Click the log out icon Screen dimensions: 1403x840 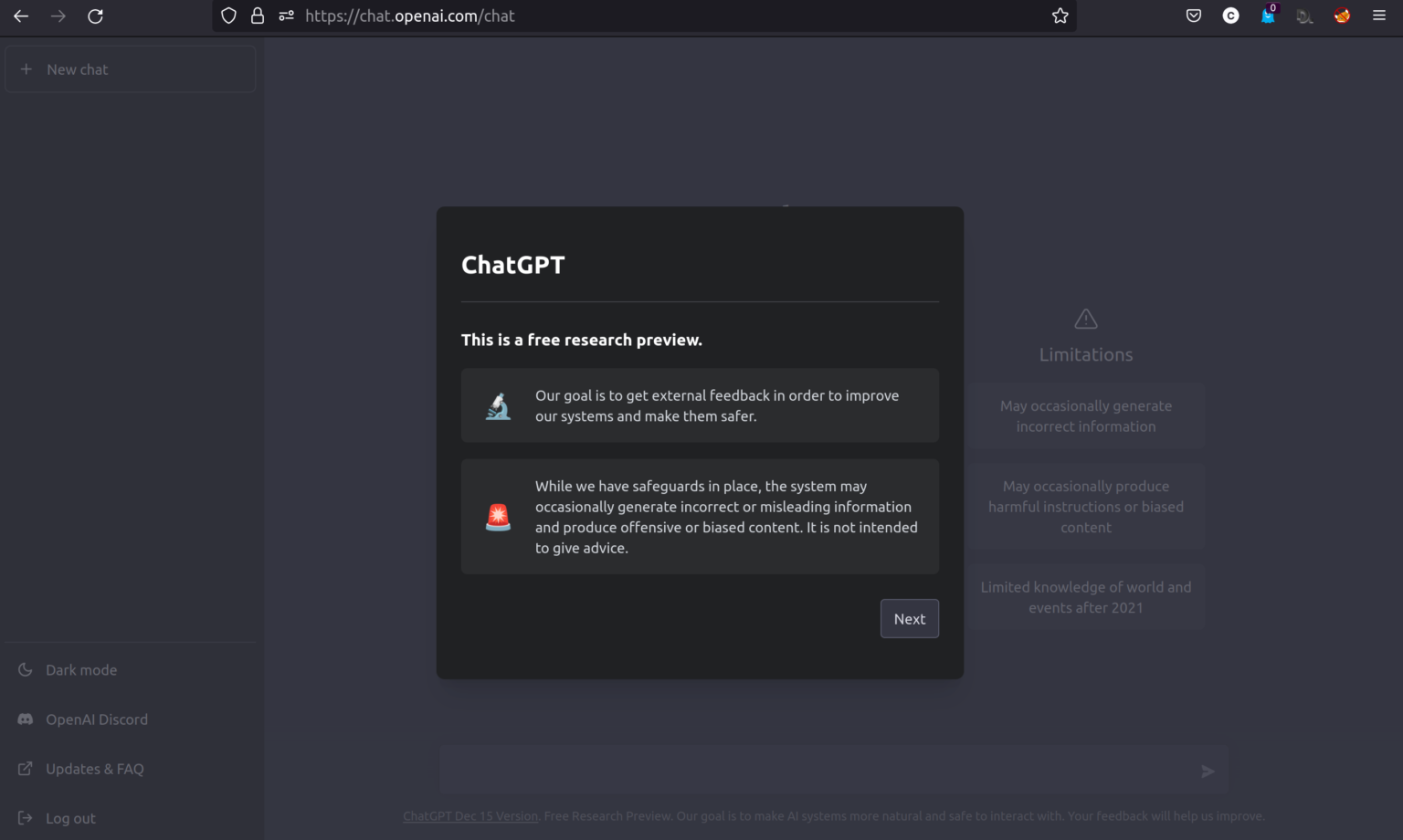point(25,817)
